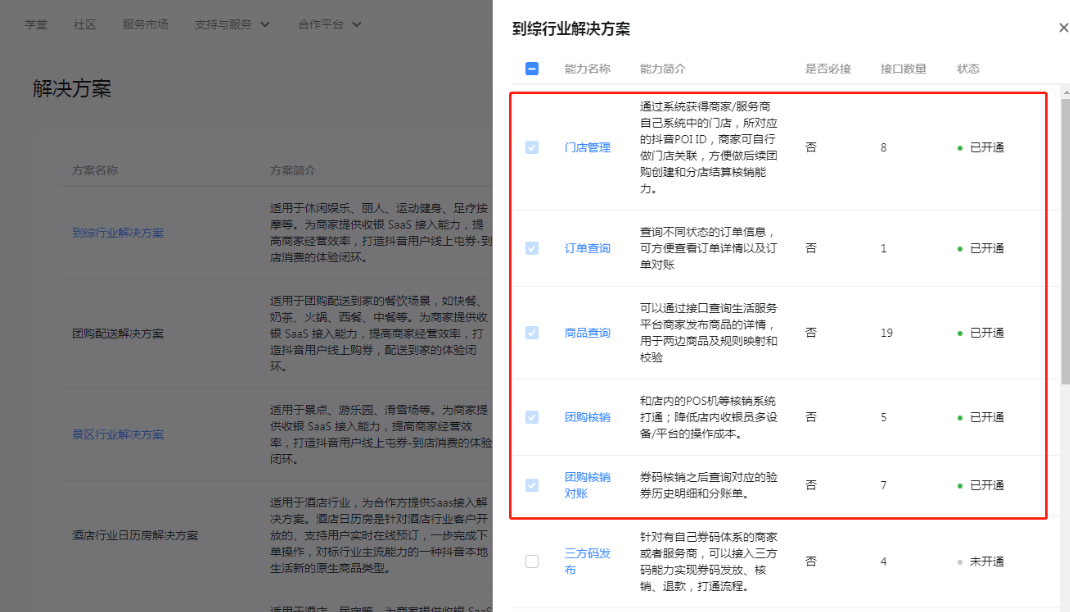Open the 社区 menu item
The image size is (1070, 612).
(85, 24)
